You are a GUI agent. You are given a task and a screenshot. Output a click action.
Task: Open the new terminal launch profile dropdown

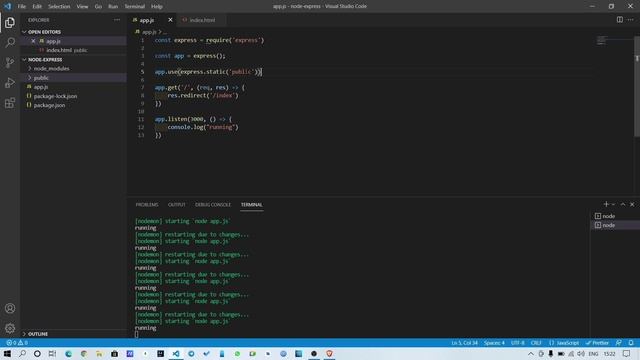pyautogui.click(x=613, y=204)
